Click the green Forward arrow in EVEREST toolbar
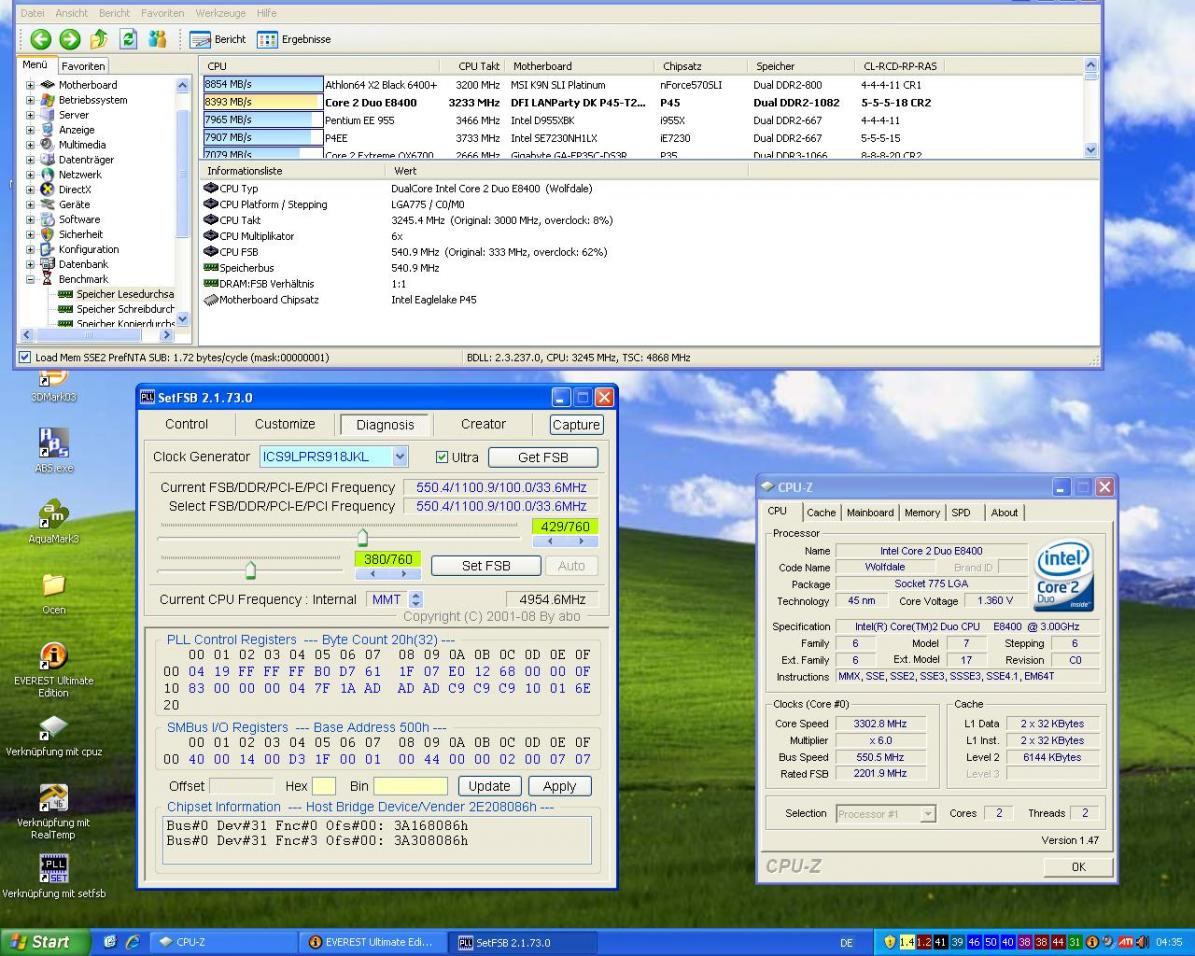The width and height of the screenshot is (1195, 956). (x=70, y=39)
